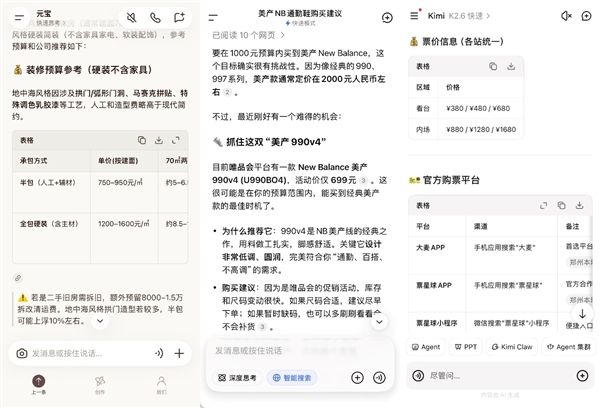The height and width of the screenshot is (408, 600).
Task: Open the Yuanbao sidebar menu icon
Action: pyautogui.click(x=19, y=18)
